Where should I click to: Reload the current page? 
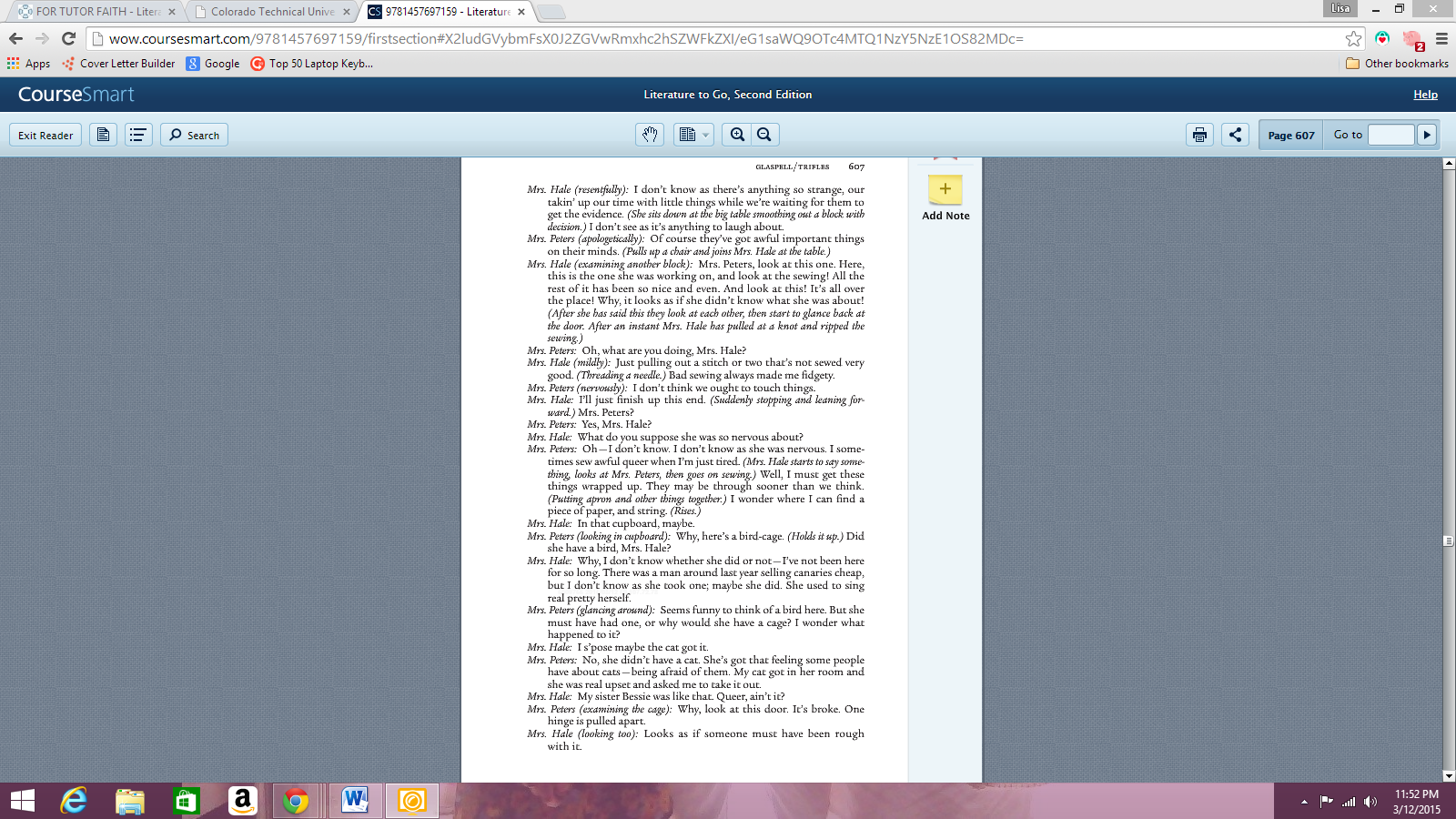click(68, 38)
